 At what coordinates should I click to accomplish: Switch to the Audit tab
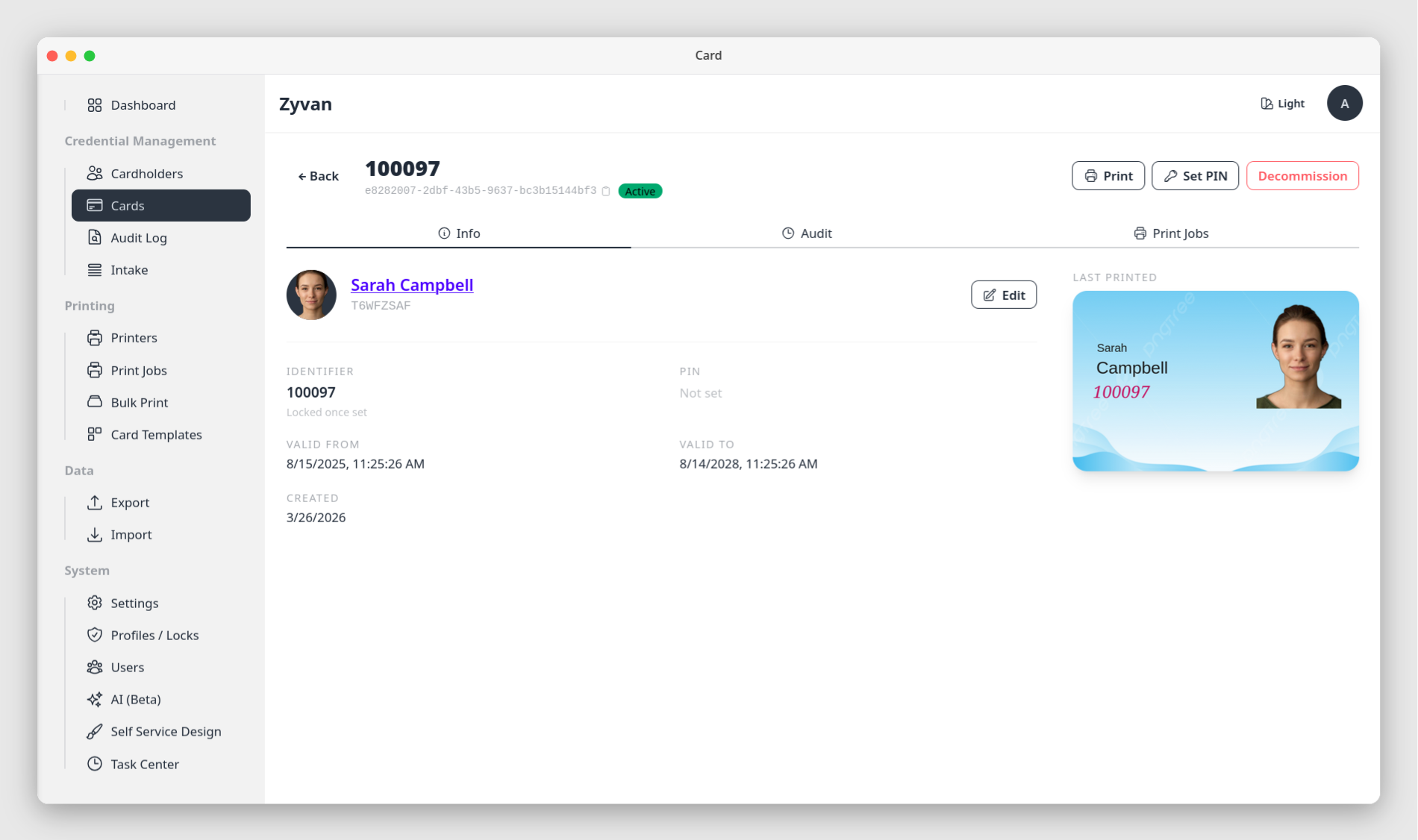click(807, 233)
